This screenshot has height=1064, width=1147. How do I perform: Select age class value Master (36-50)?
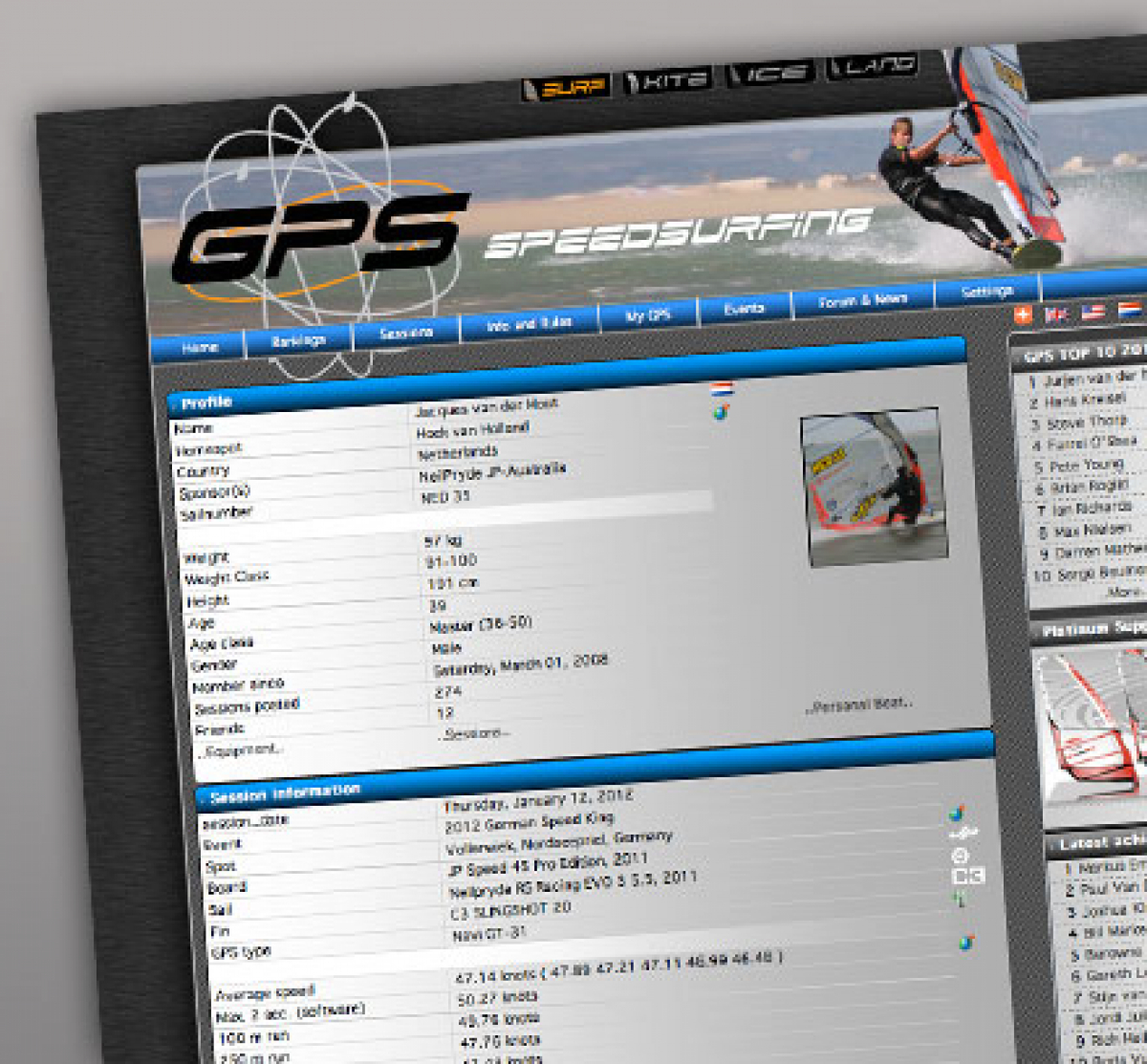tap(481, 624)
